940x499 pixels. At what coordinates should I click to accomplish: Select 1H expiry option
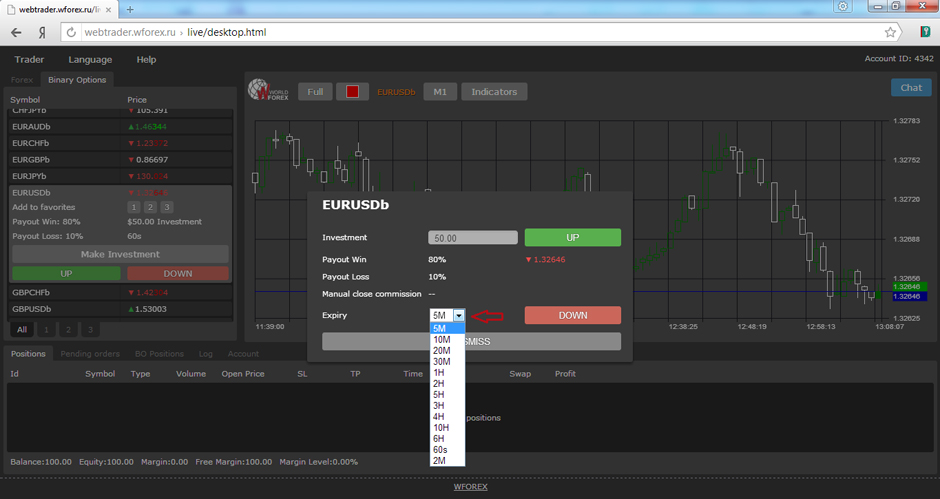click(x=447, y=372)
